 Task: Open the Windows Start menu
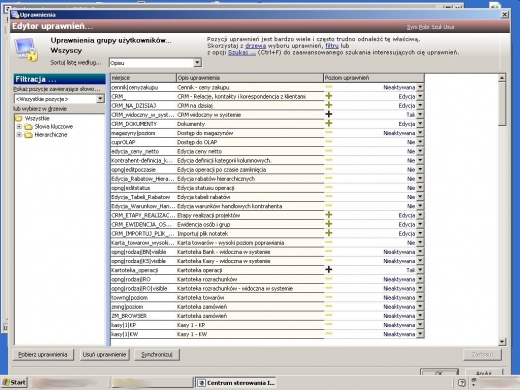14,382
